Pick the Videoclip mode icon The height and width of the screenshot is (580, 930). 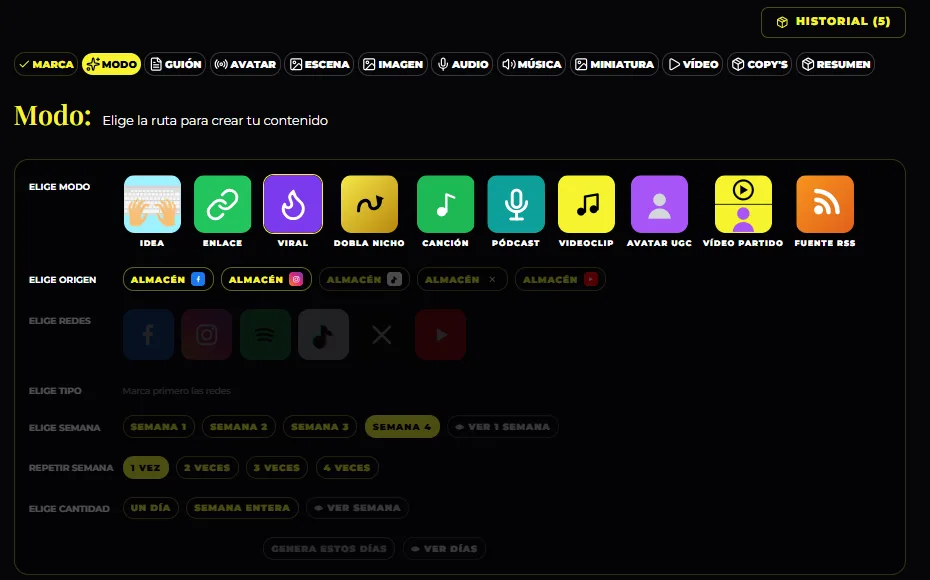coord(586,204)
